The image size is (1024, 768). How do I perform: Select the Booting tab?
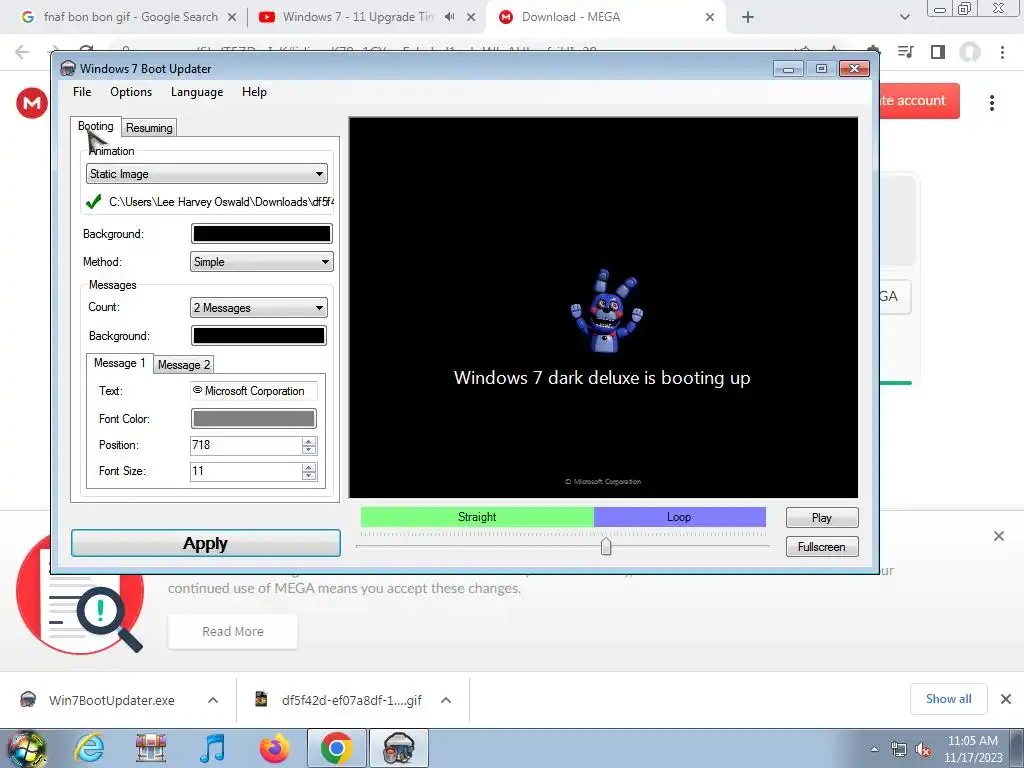point(96,126)
